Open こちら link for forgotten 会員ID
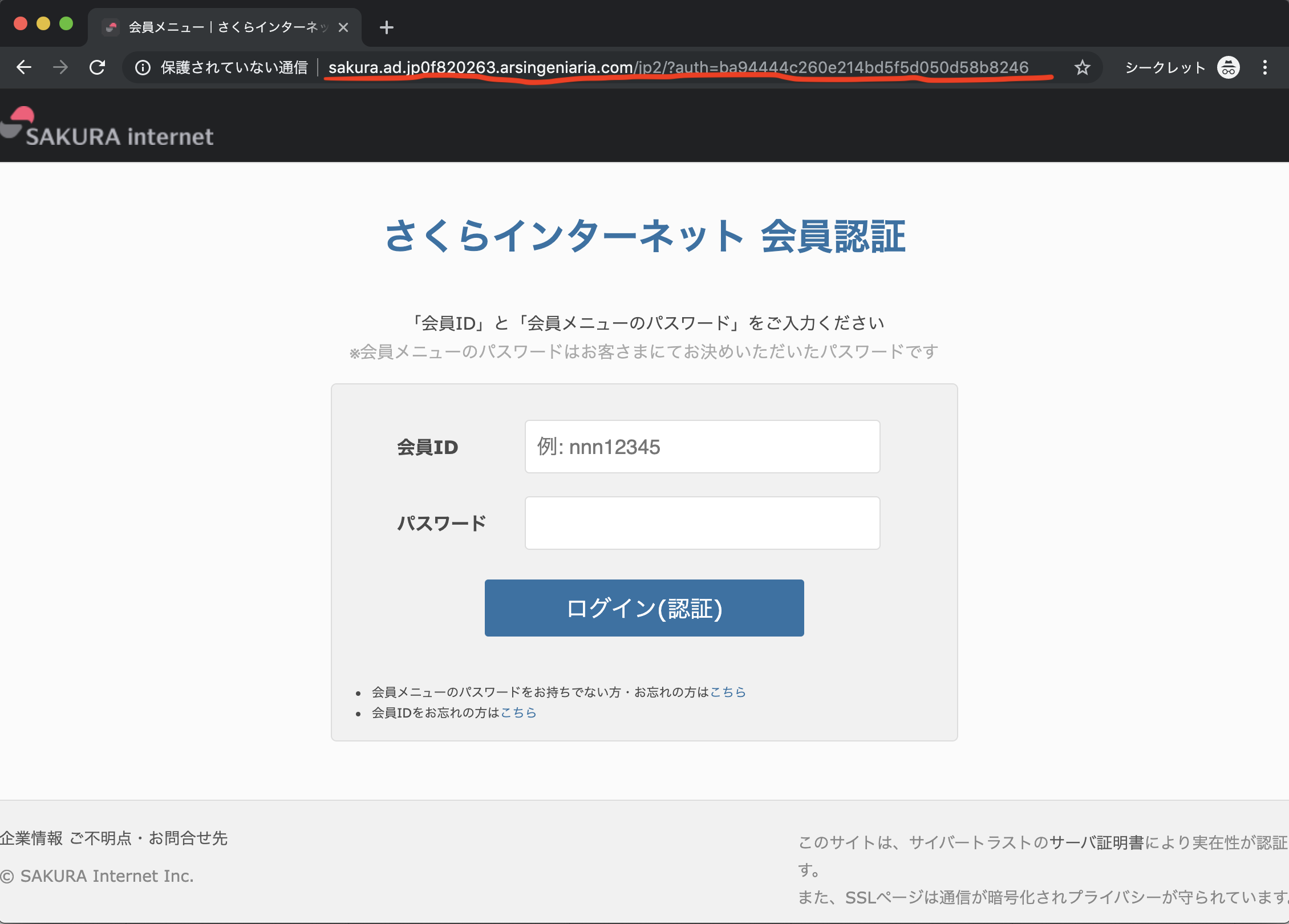Screen dimensions: 1289x924 [518, 712]
